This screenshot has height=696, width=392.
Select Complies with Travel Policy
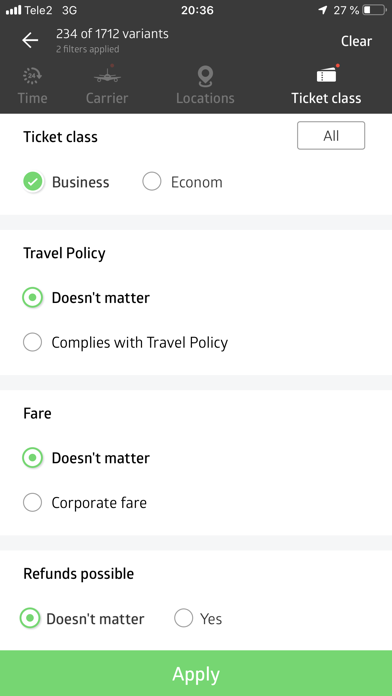tap(32, 342)
